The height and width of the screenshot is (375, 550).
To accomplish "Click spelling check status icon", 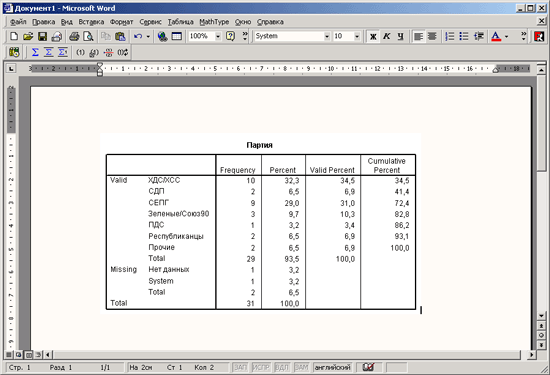I will point(368,367).
